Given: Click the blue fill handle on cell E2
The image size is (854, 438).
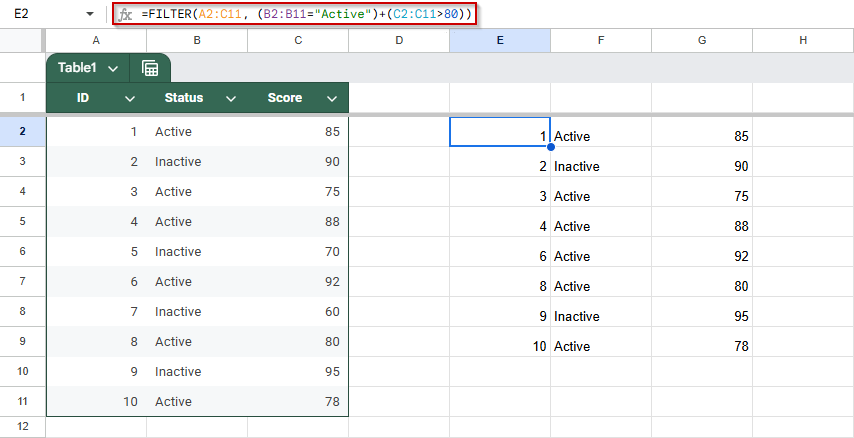Looking at the screenshot, I should click(x=551, y=147).
